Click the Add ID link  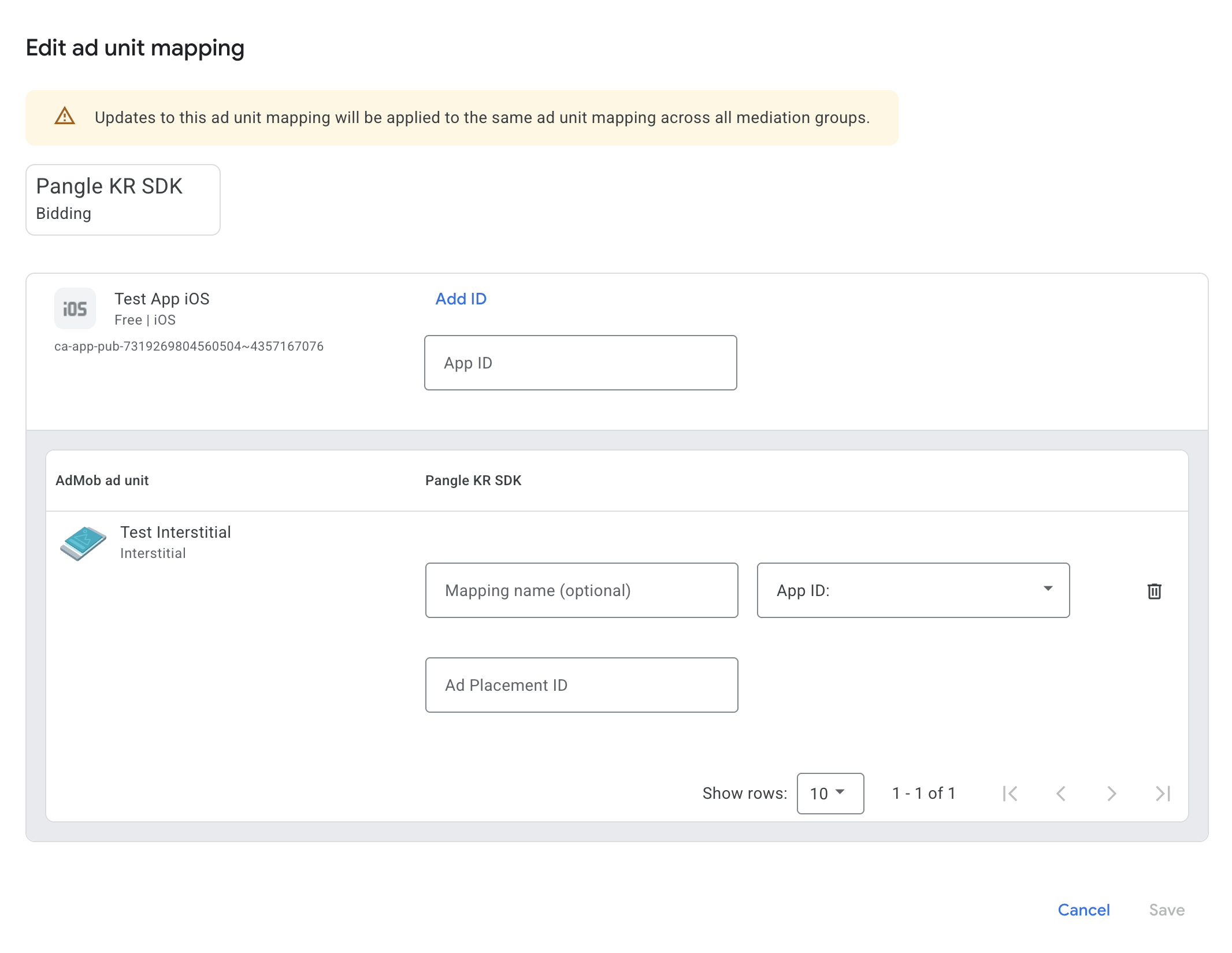[x=461, y=299]
